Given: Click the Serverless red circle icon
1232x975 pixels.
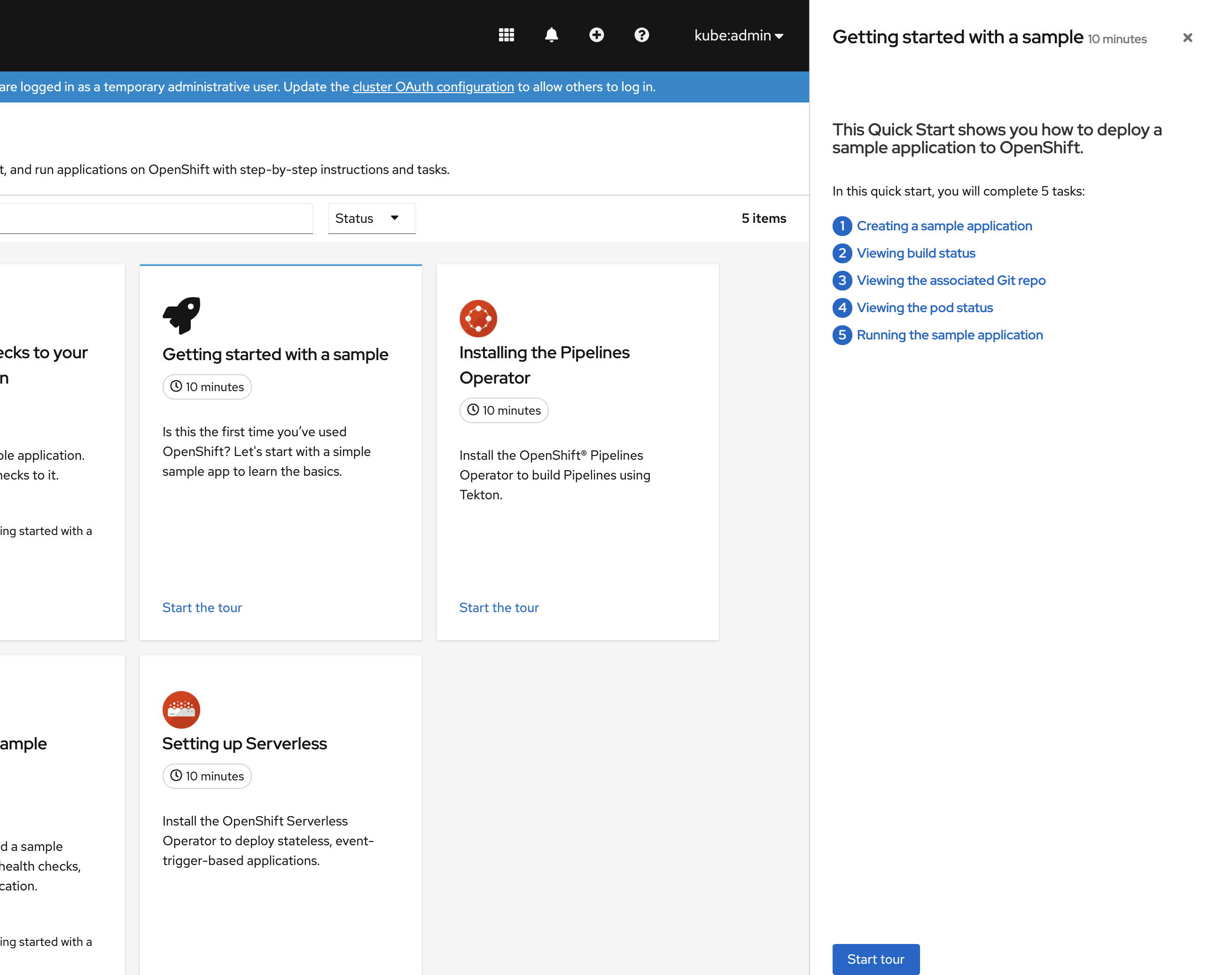Looking at the screenshot, I should coord(181,709).
